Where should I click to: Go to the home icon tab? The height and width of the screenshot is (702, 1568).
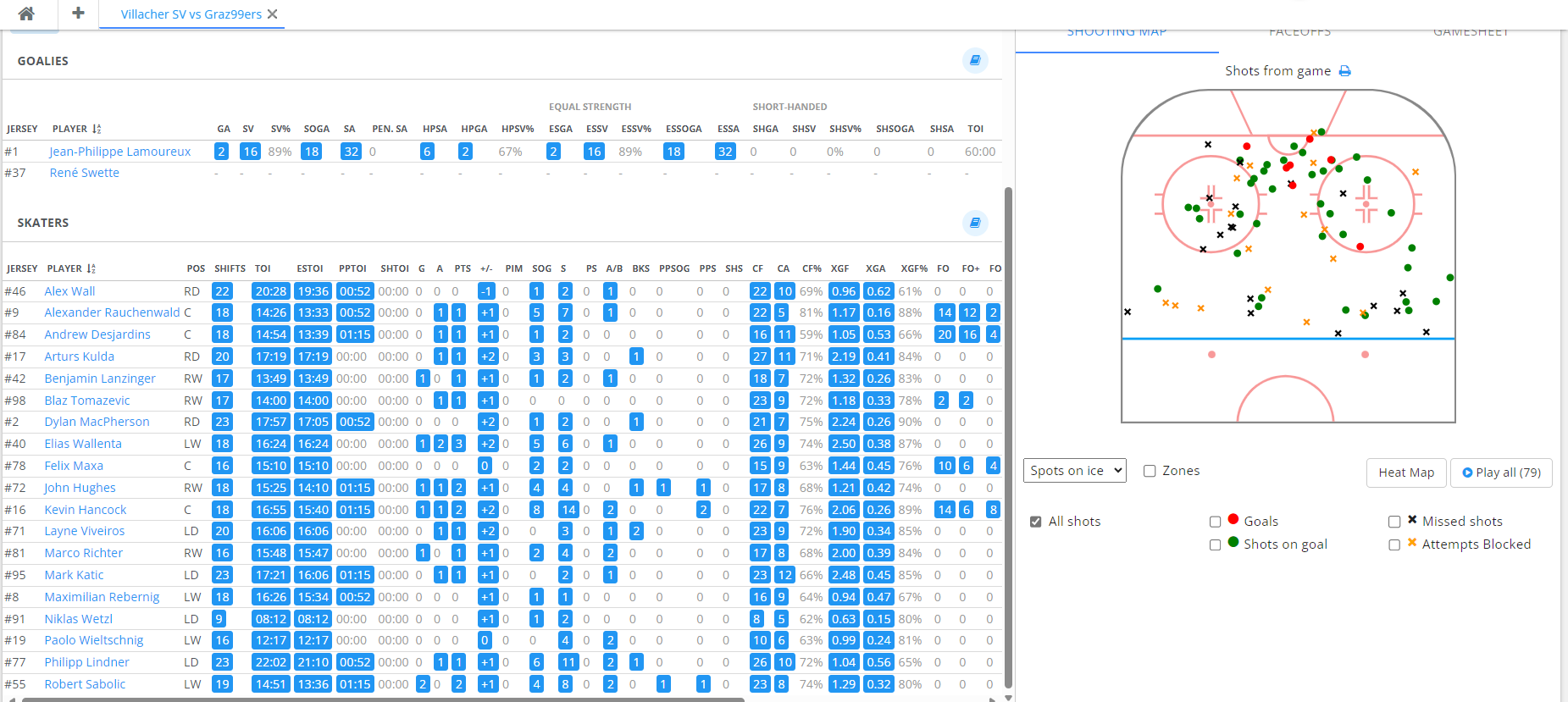(26, 14)
